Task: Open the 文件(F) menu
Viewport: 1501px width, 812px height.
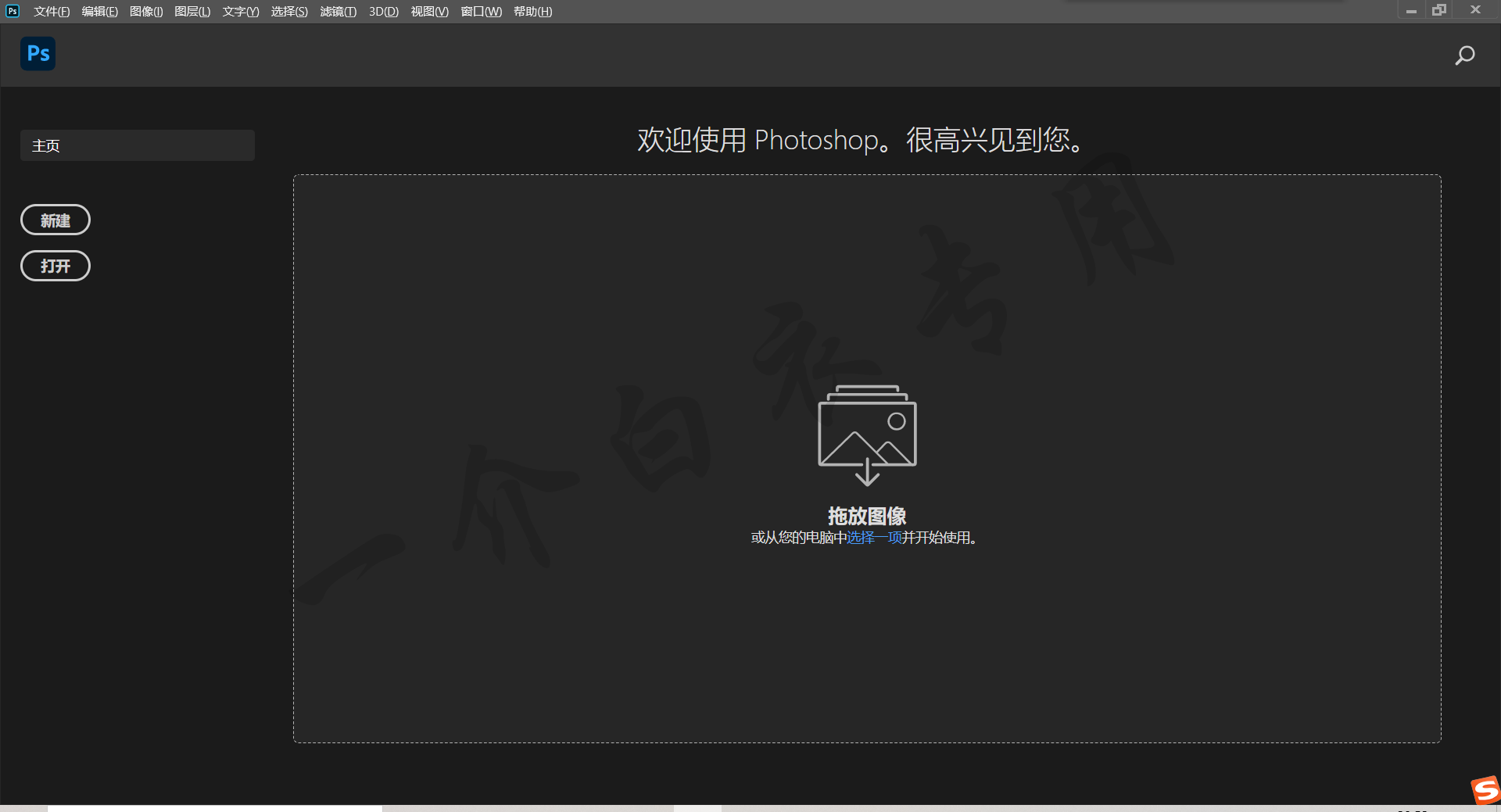Action: click(52, 12)
